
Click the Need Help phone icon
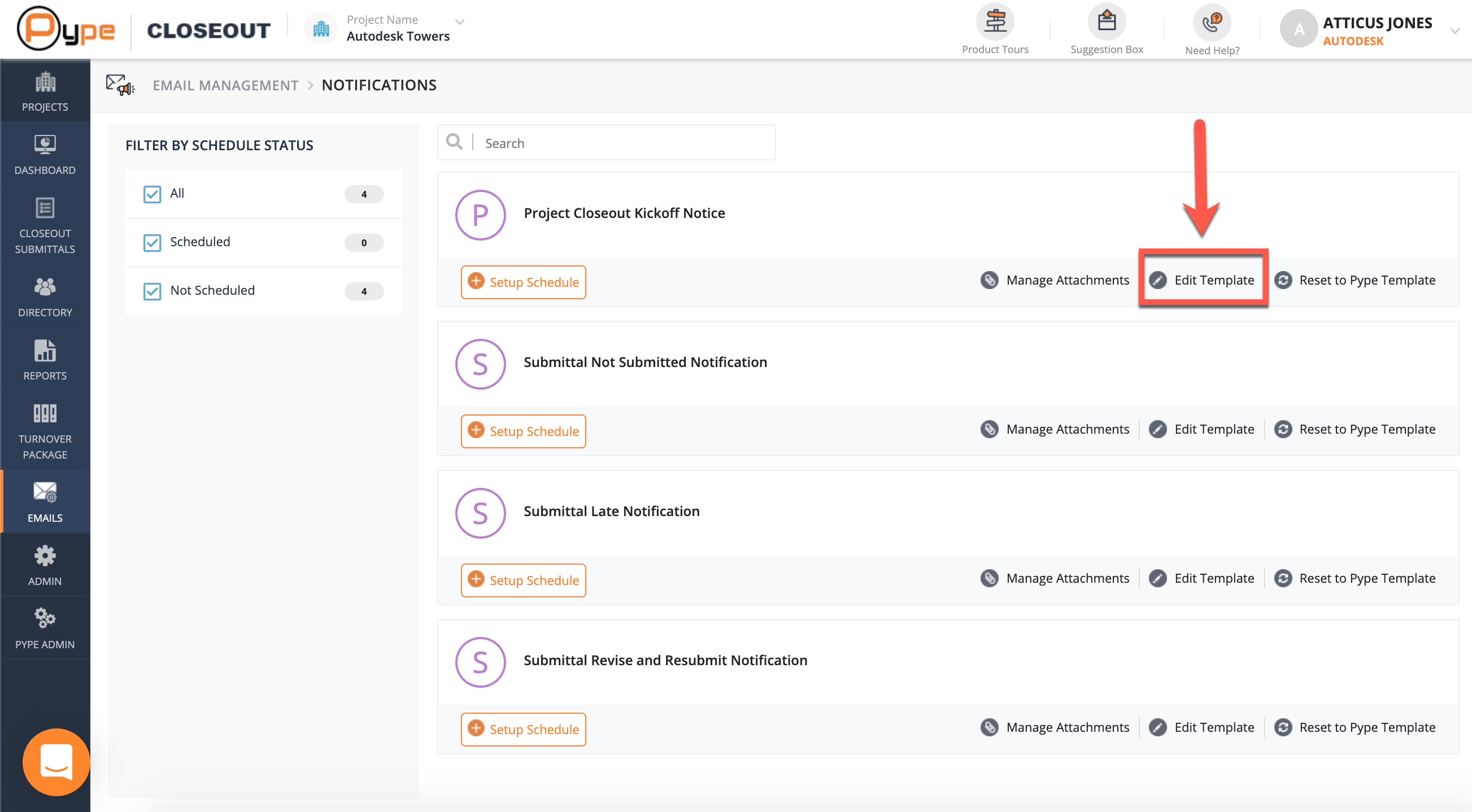1212,23
